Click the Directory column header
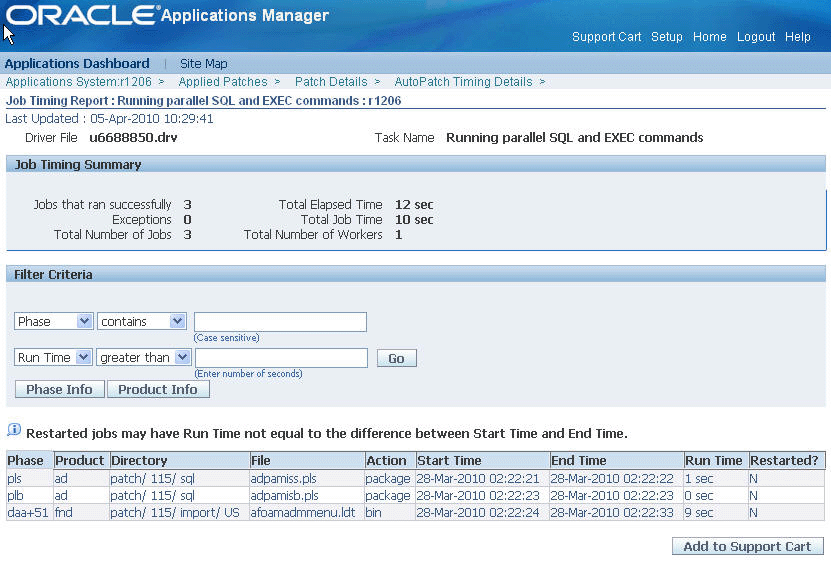Image resolution: width=831 pixels, height=564 pixels. click(179, 460)
